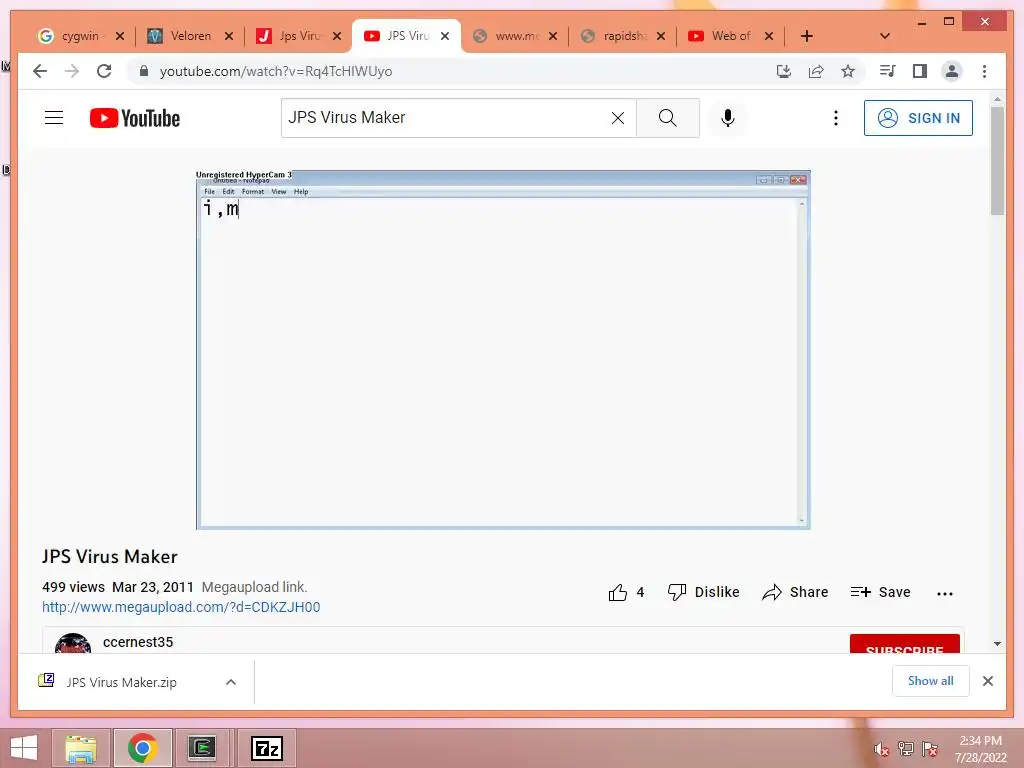Share the video

[x=795, y=592]
